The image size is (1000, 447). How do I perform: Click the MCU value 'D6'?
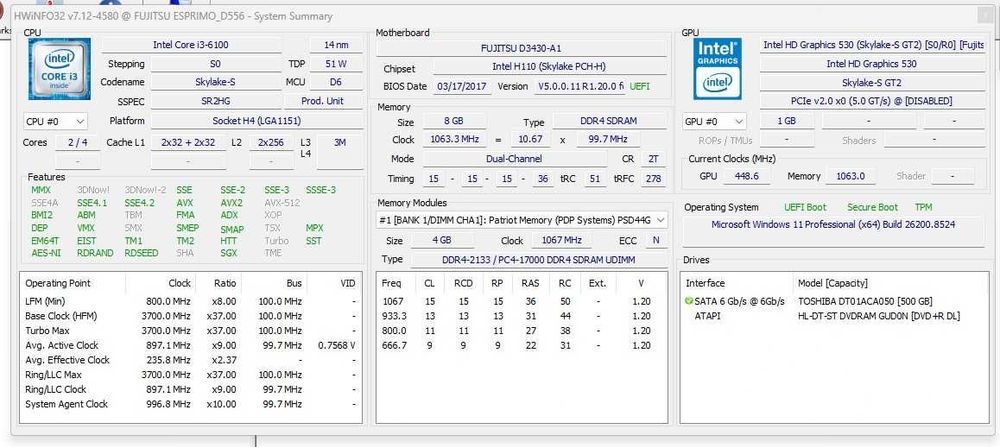click(x=336, y=82)
